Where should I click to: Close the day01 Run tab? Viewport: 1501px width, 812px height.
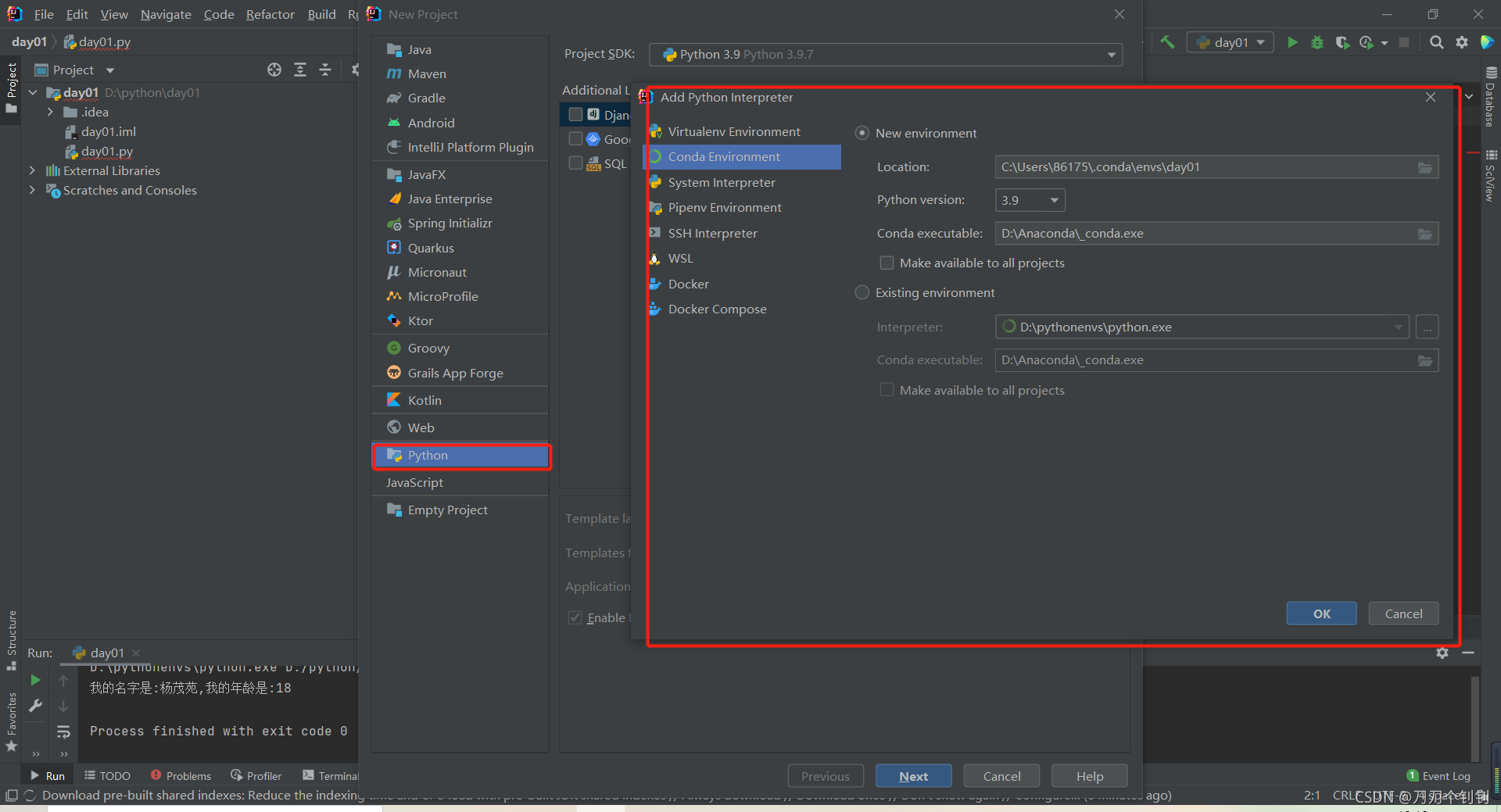point(136,653)
